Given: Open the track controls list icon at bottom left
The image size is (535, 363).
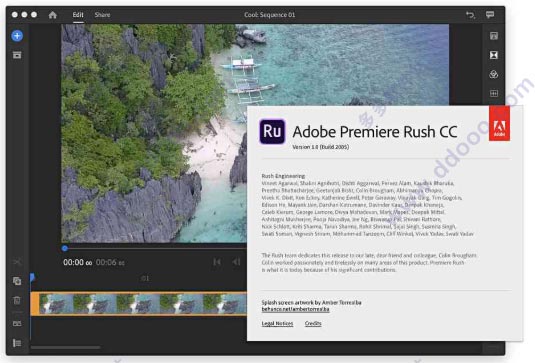Looking at the screenshot, I should pyautogui.click(x=17, y=343).
